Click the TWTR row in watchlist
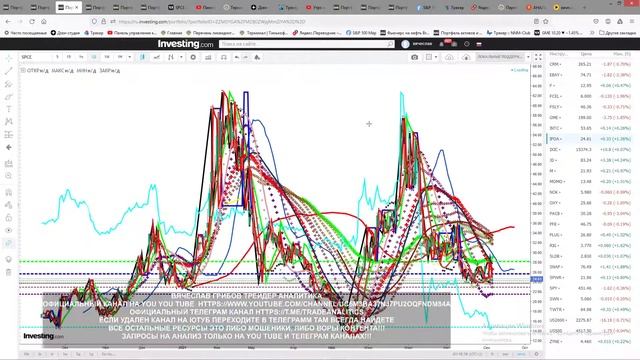The width and height of the screenshot is (640, 360). 590,309
